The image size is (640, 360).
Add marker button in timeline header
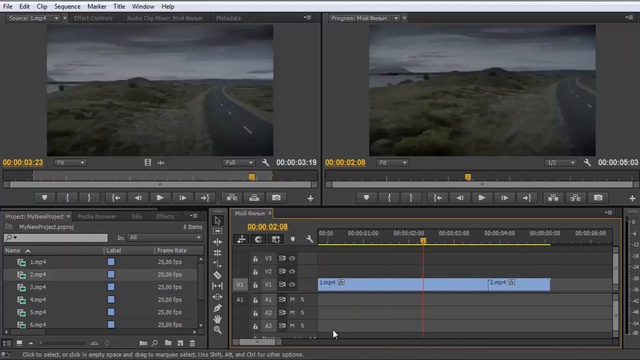[x=293, y=239]
